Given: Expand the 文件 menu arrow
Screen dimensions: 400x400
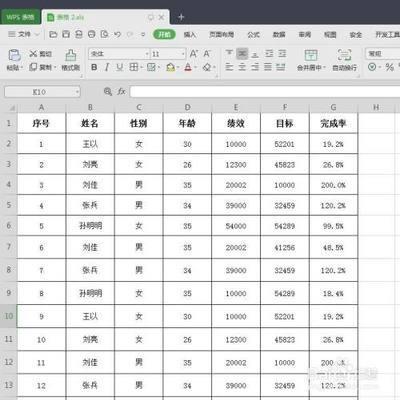Looking at the screenshot, I should [37, 34].
